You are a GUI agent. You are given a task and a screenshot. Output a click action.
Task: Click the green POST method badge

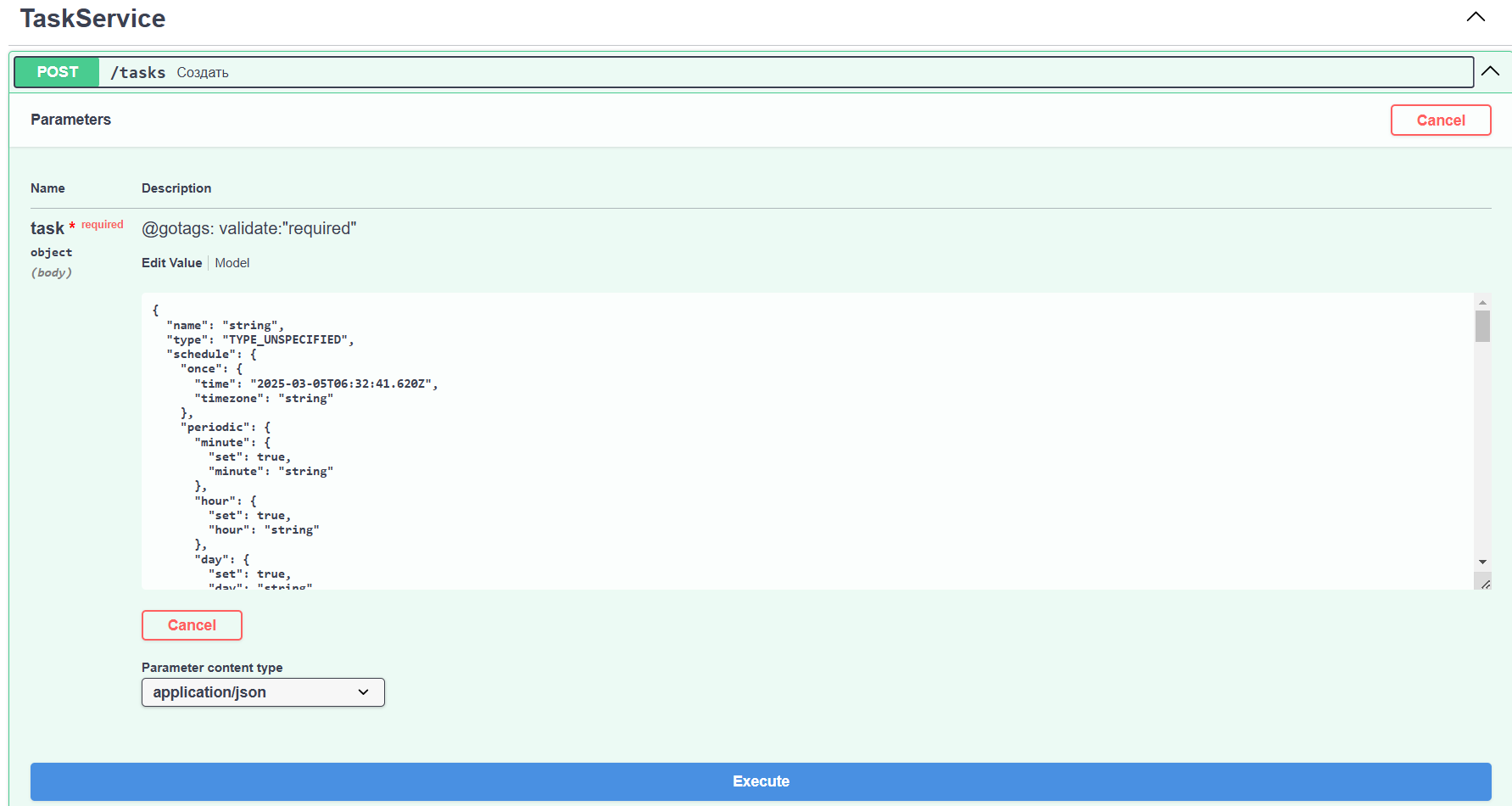pos(57,72)
